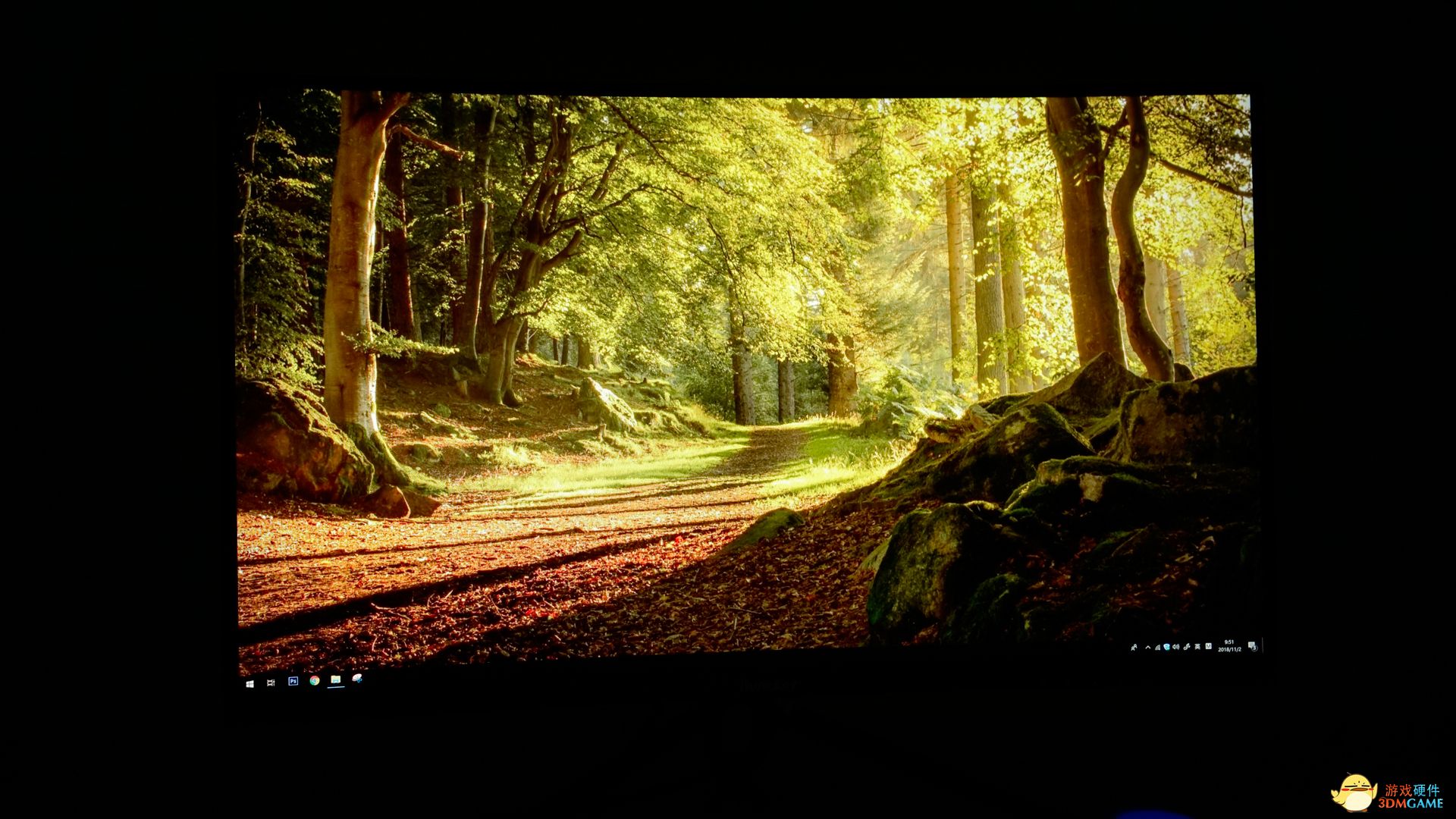Click the pen/link tray icon
Screen dimensions: 1456x819
pyautogui.click(x=1187, y=647)
